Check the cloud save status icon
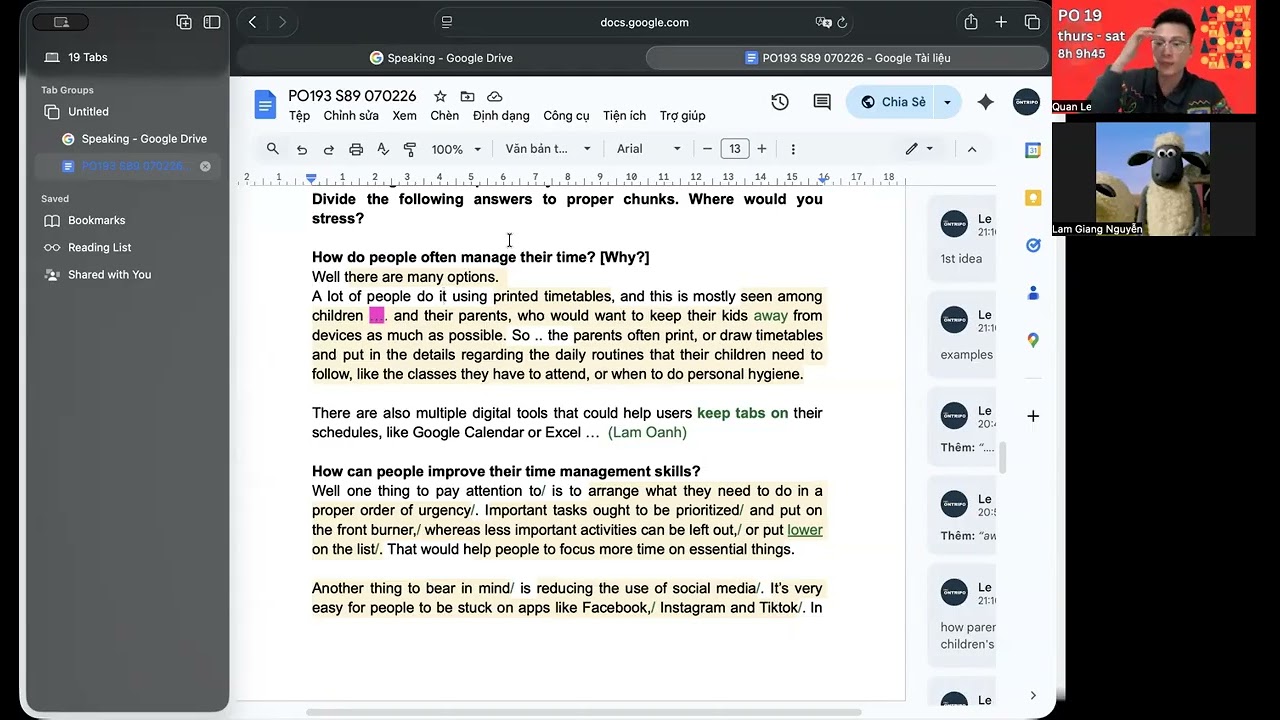This screenshot has height=720, width=1280. click(494, 96)
